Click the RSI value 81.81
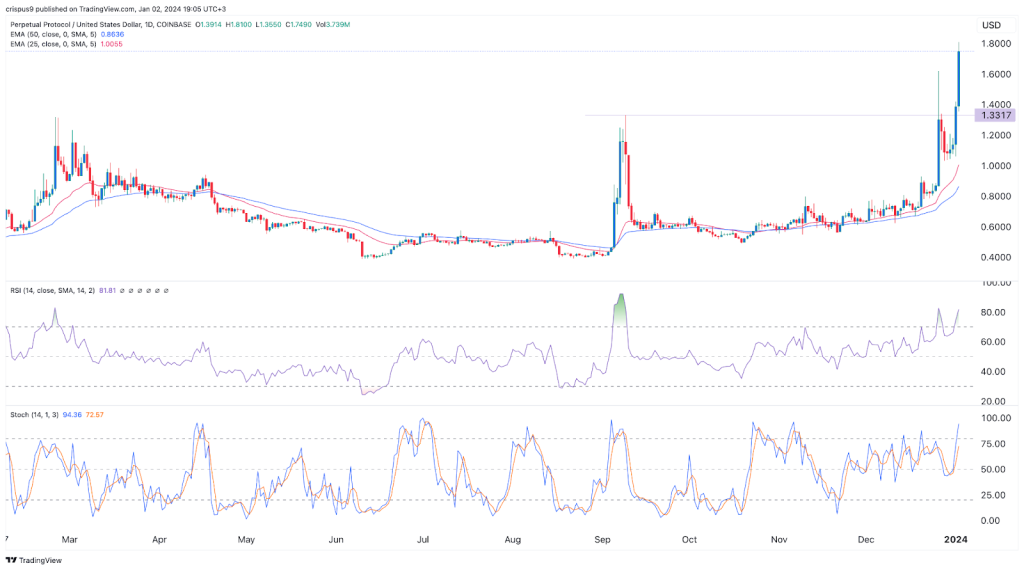Viewport: 1024px width, 570px height. coord(107,291)
